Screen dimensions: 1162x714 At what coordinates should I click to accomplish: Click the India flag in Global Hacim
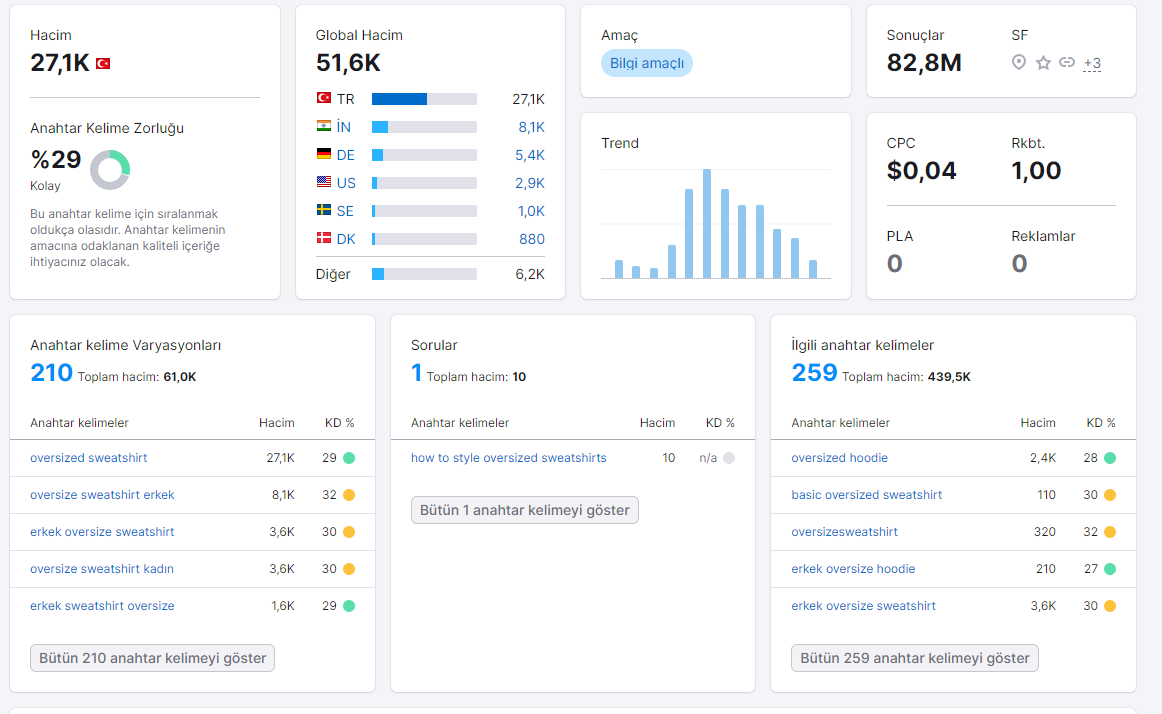point(324,126)
